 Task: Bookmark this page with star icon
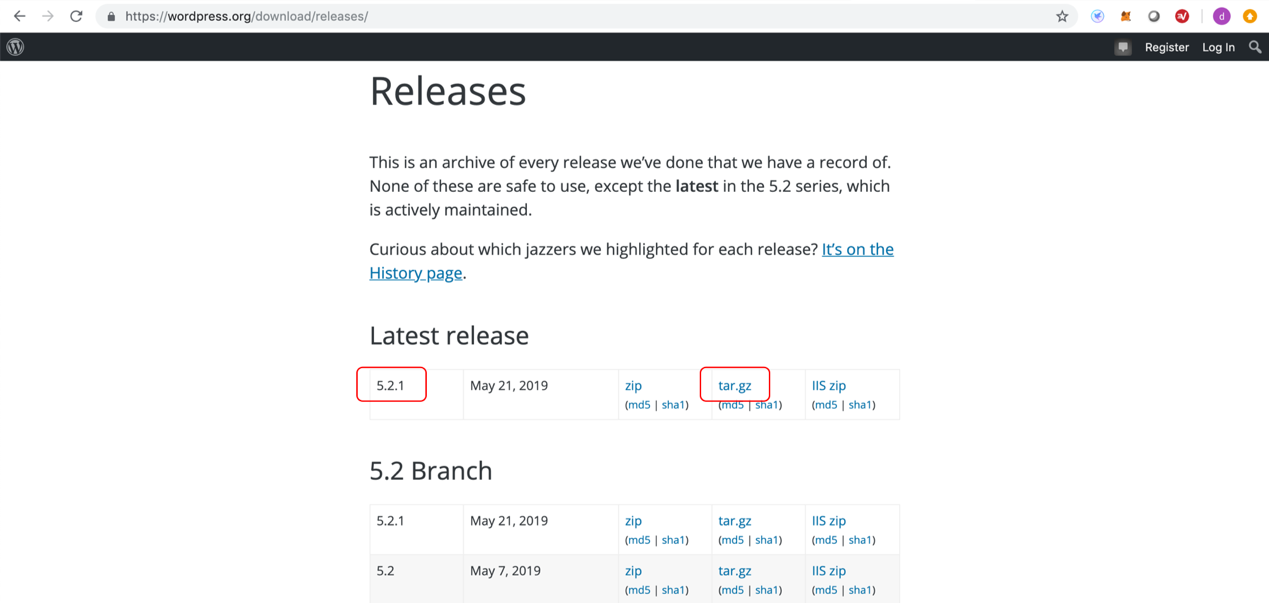pos(1062,16)
